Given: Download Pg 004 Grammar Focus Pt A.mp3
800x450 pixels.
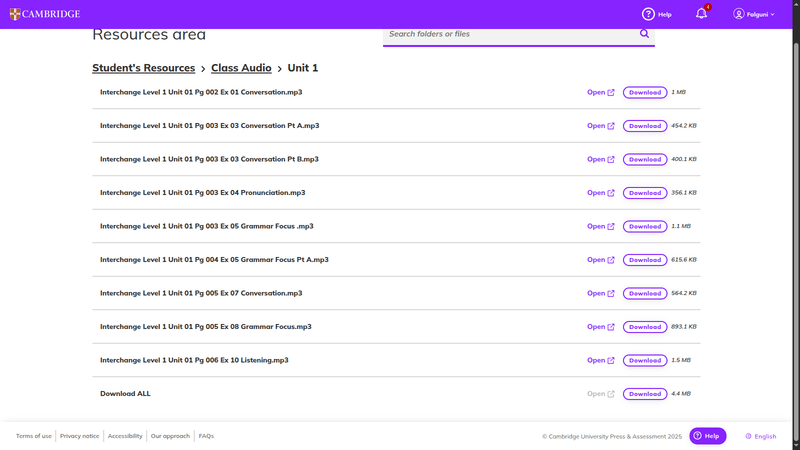Looking at the screenshot, I should click(645, 260).
